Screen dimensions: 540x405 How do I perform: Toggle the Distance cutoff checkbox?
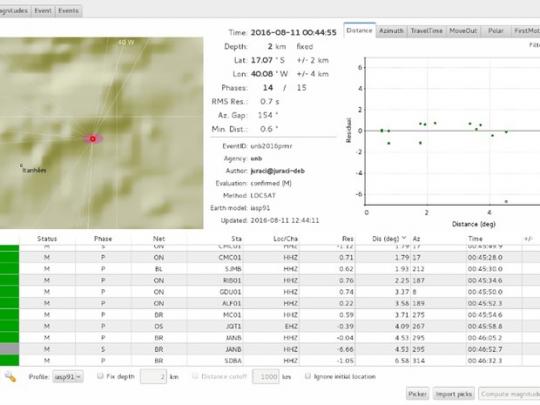[195, 376]
